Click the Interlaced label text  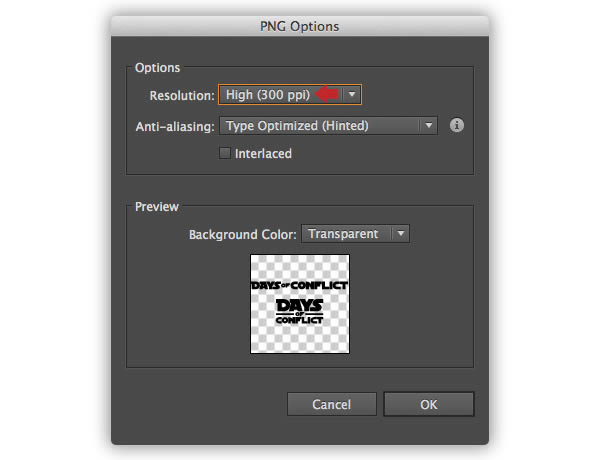263,153
